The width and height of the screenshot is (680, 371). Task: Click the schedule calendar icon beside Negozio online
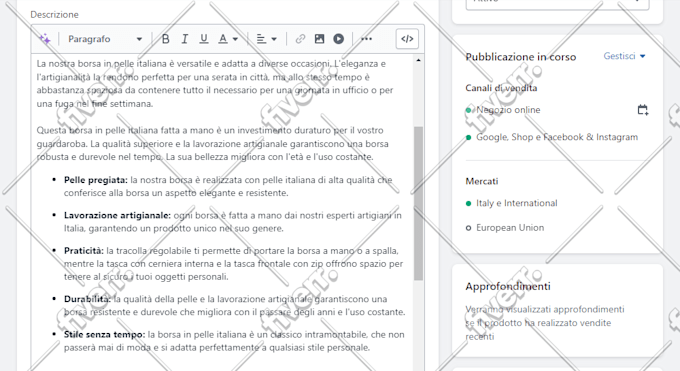(643, 110)
